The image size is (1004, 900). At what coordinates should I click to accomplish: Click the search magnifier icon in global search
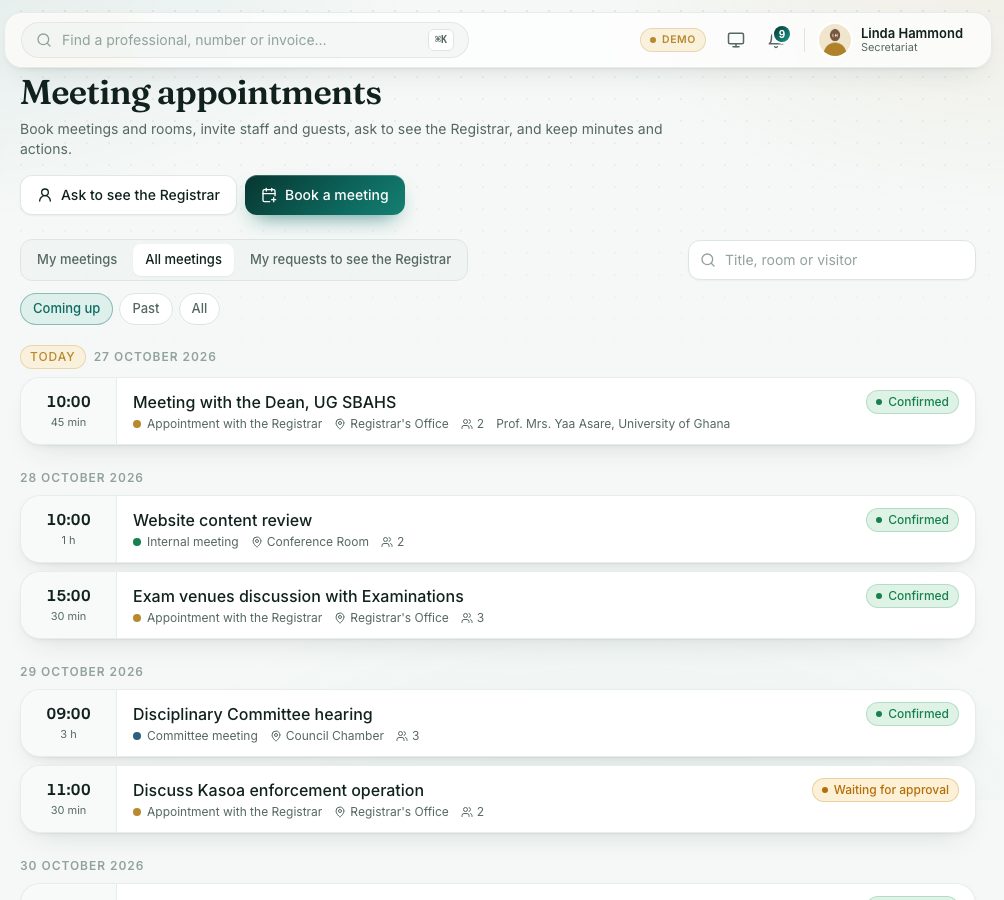(x=44, y=40)
